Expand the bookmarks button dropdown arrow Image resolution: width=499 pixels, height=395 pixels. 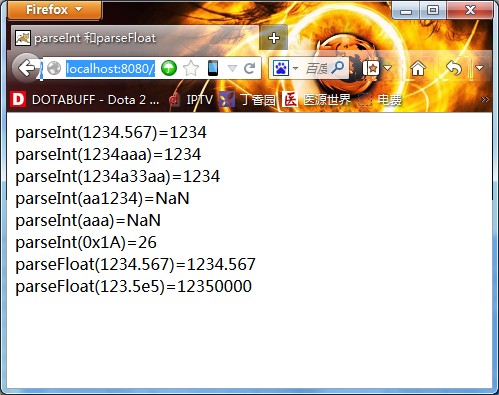click(387, 68)
